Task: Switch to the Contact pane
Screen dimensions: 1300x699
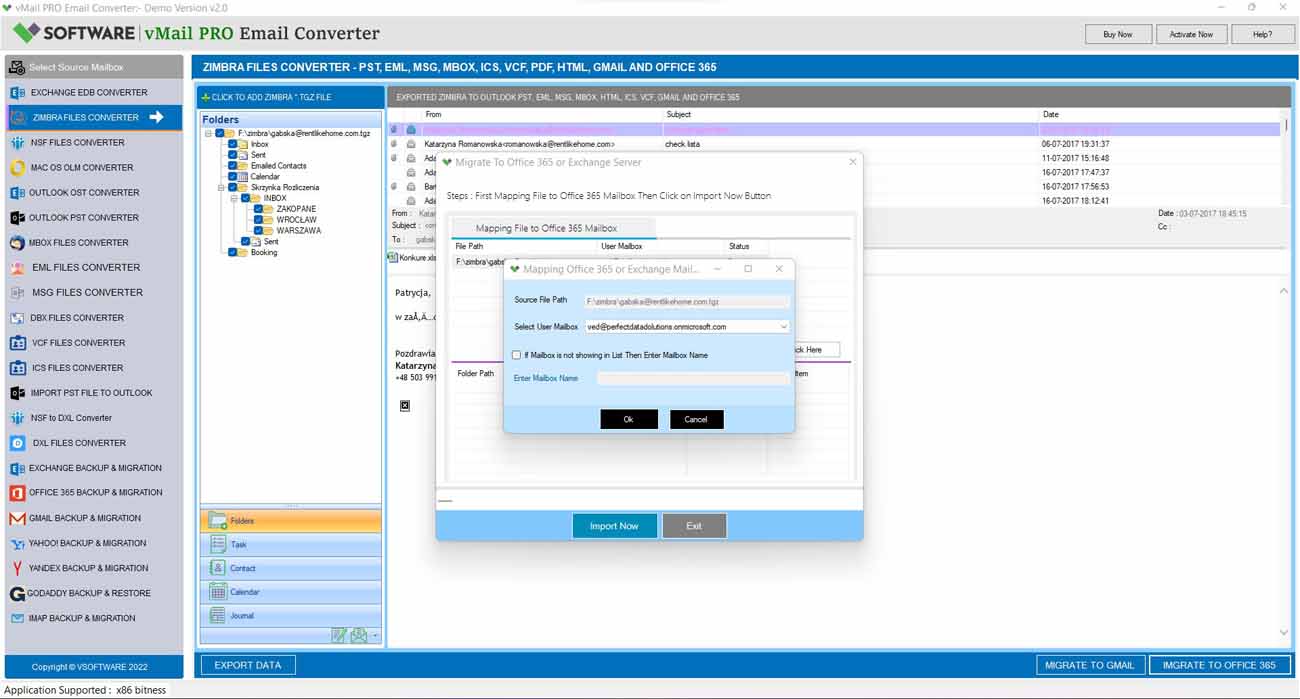Action: [291, 568]
